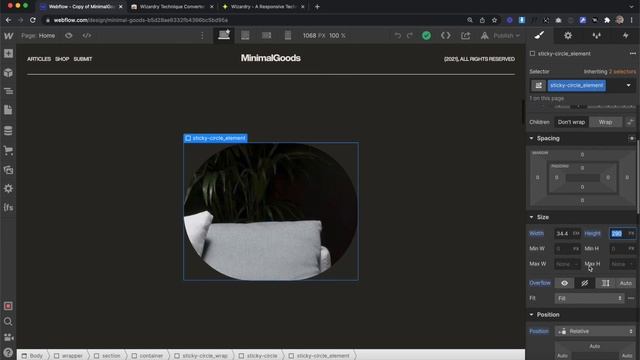Select the Mobile portrait breakpoint

[x=288, y=36]
